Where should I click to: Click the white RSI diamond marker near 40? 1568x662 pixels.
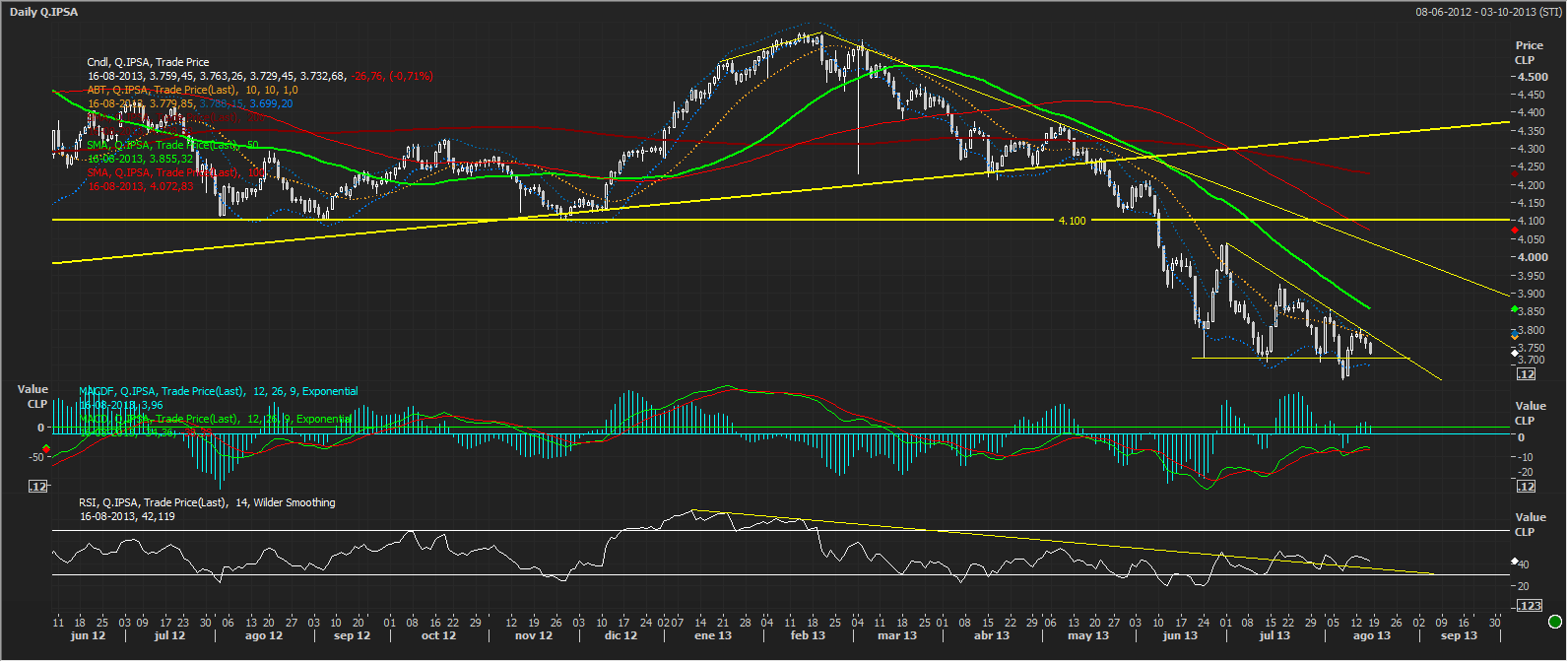[x=1515, y=562]
